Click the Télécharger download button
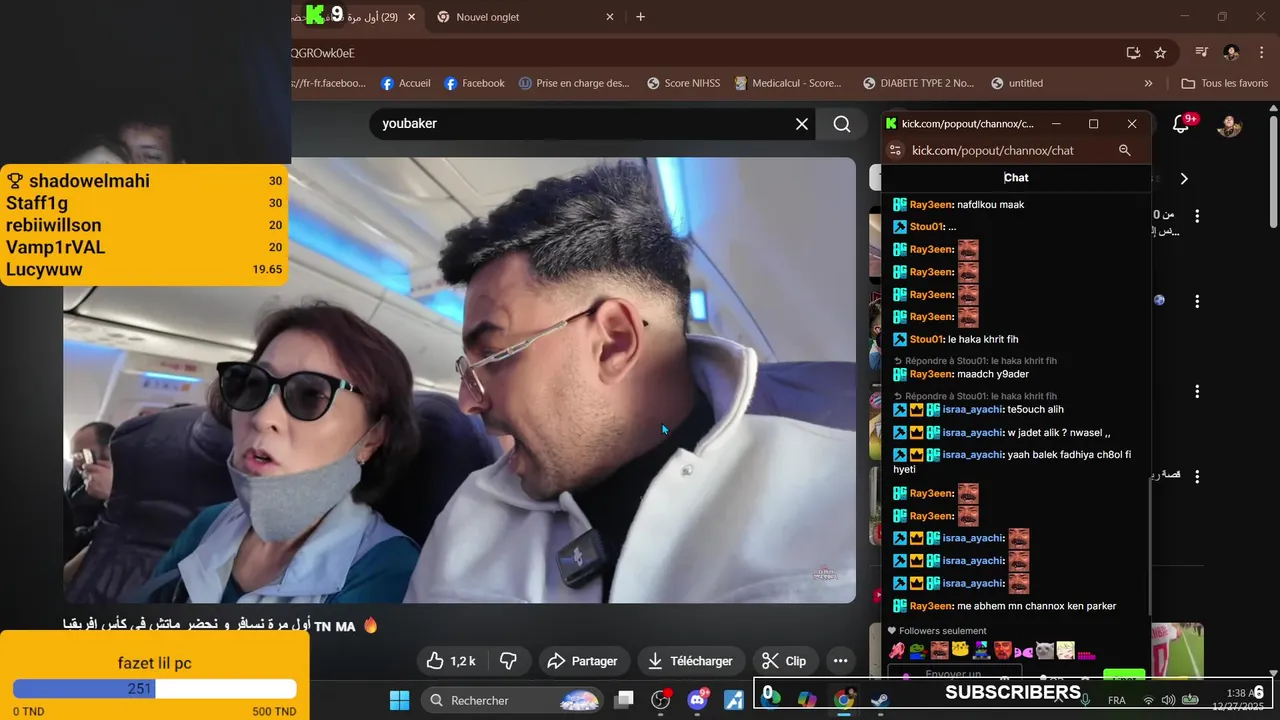 689,661
